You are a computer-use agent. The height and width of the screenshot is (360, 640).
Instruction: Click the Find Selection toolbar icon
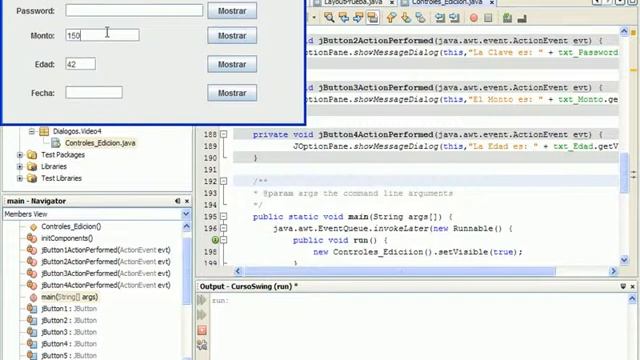click(x=329, y=18)
